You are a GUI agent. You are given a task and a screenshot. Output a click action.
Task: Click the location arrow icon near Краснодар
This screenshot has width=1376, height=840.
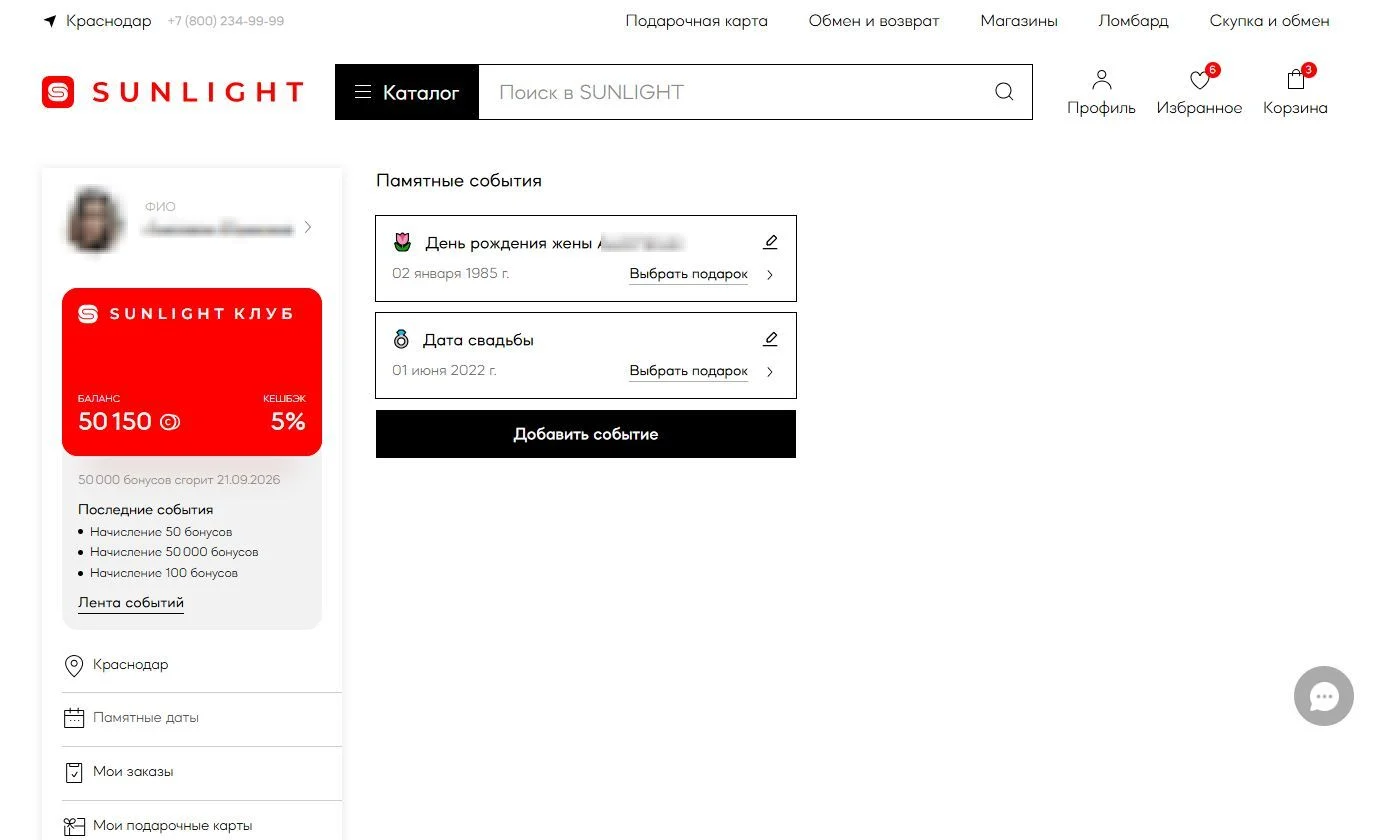(50, 21)
